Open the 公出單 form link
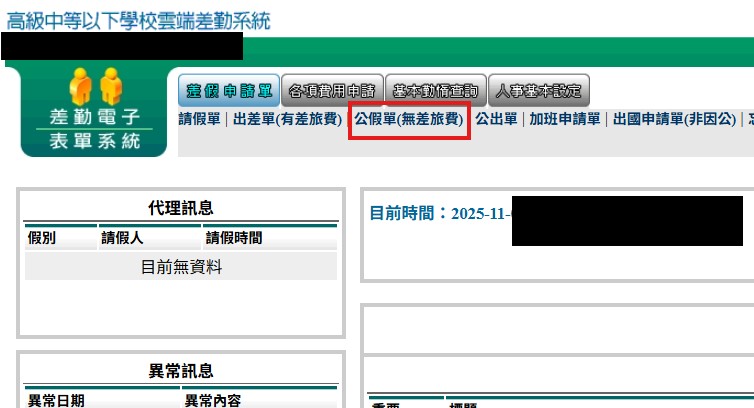 coord(496,119)
